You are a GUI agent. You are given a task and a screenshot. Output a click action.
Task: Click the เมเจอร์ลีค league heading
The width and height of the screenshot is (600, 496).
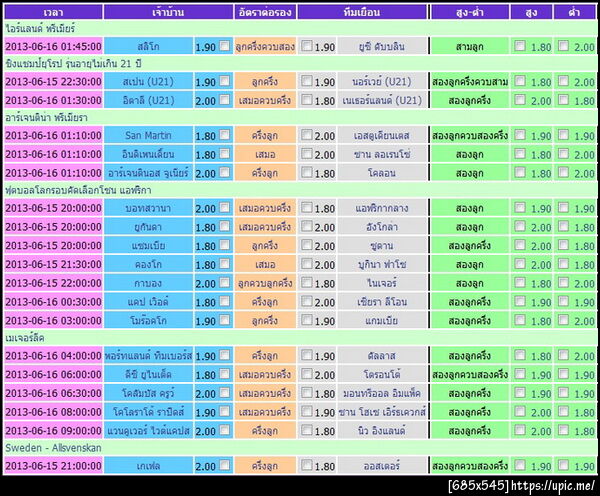(x=25, y=338)
